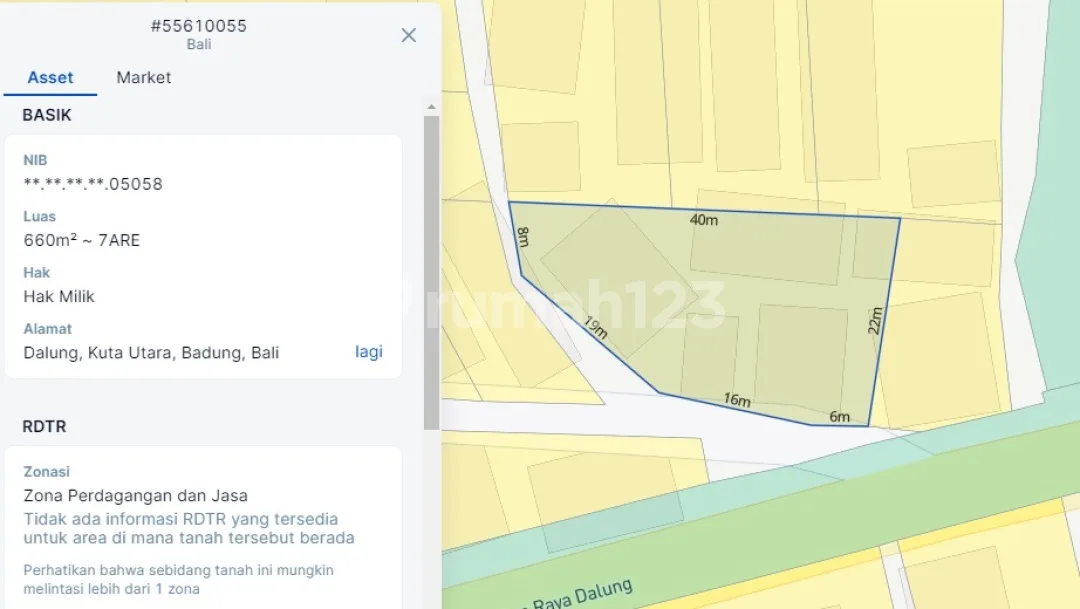Click the #55610055 panel title

(x=198, y=26)
